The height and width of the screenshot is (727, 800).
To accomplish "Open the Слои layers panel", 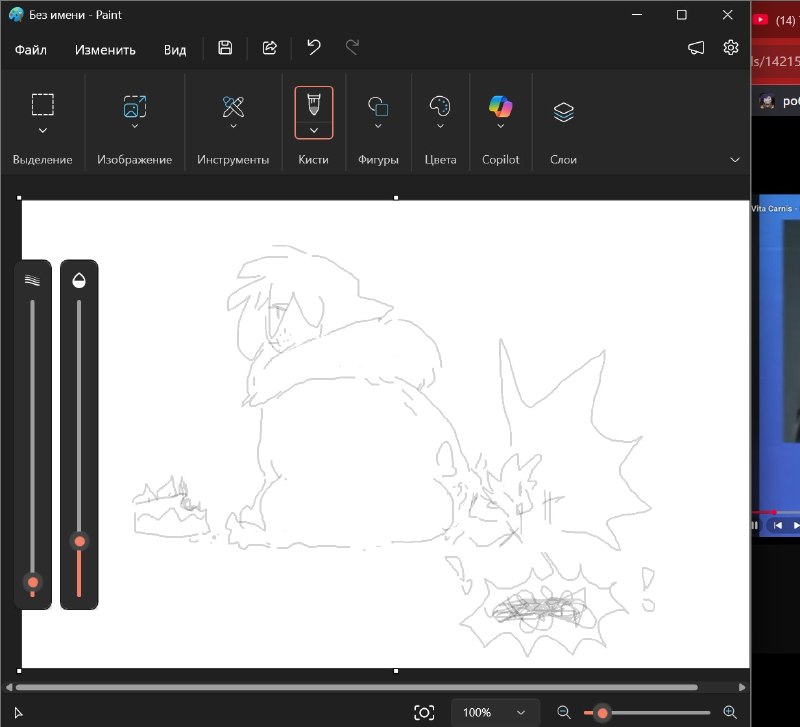I will (563, 112).
